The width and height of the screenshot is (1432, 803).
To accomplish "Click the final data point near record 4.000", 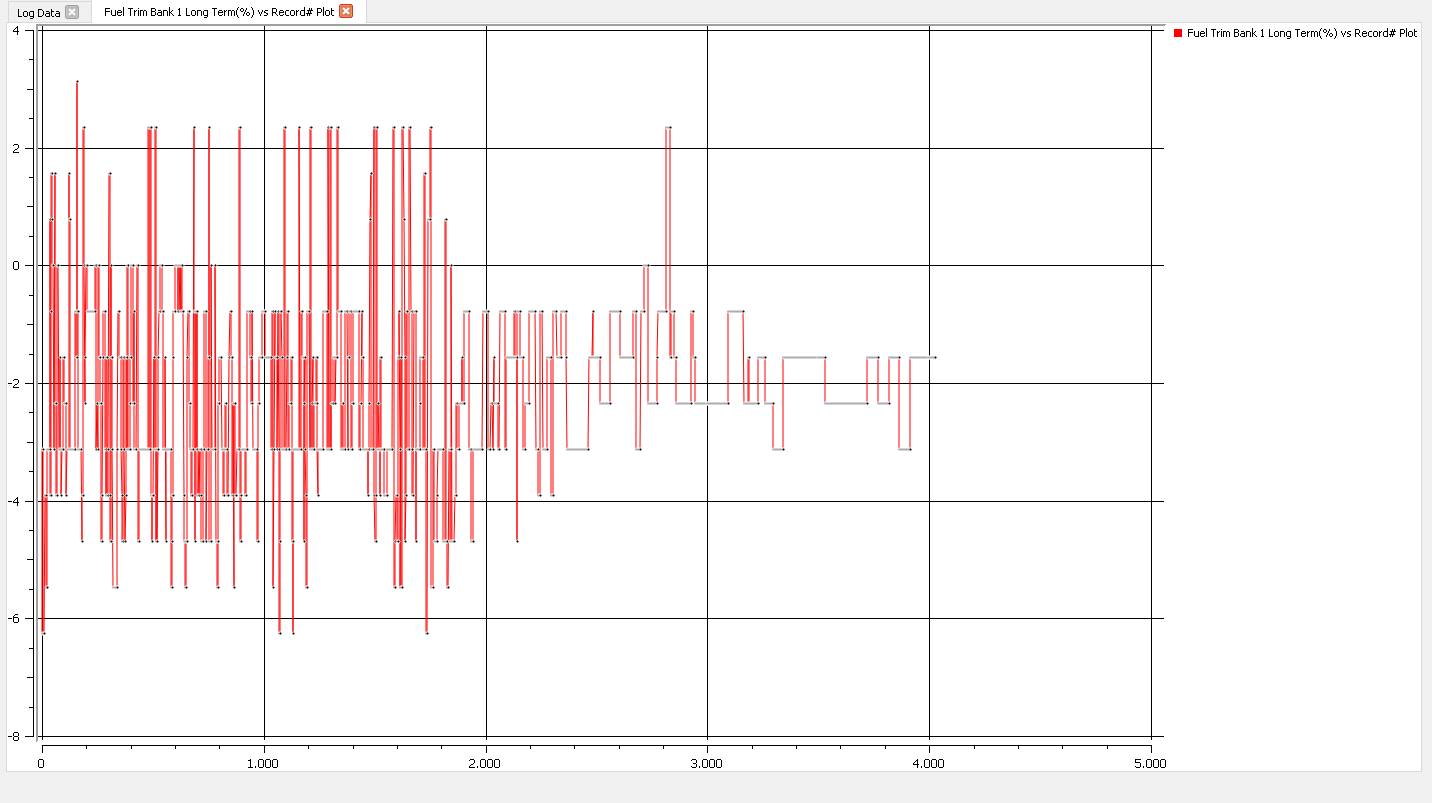I will 934,357.
